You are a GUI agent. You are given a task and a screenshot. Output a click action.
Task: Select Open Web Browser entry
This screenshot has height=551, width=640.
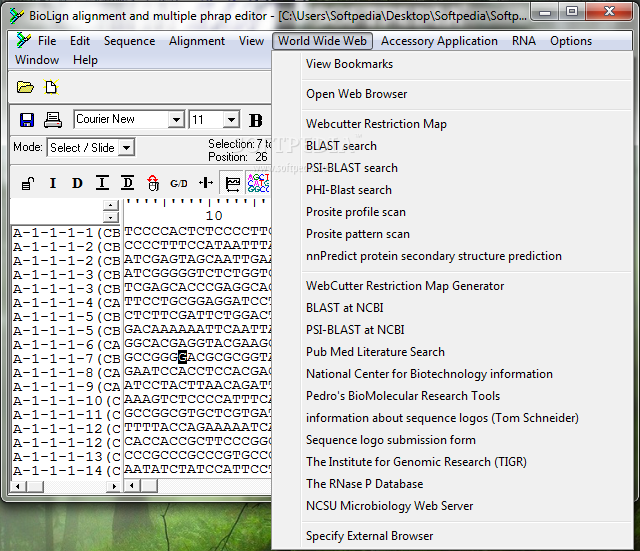pos(453,94)
